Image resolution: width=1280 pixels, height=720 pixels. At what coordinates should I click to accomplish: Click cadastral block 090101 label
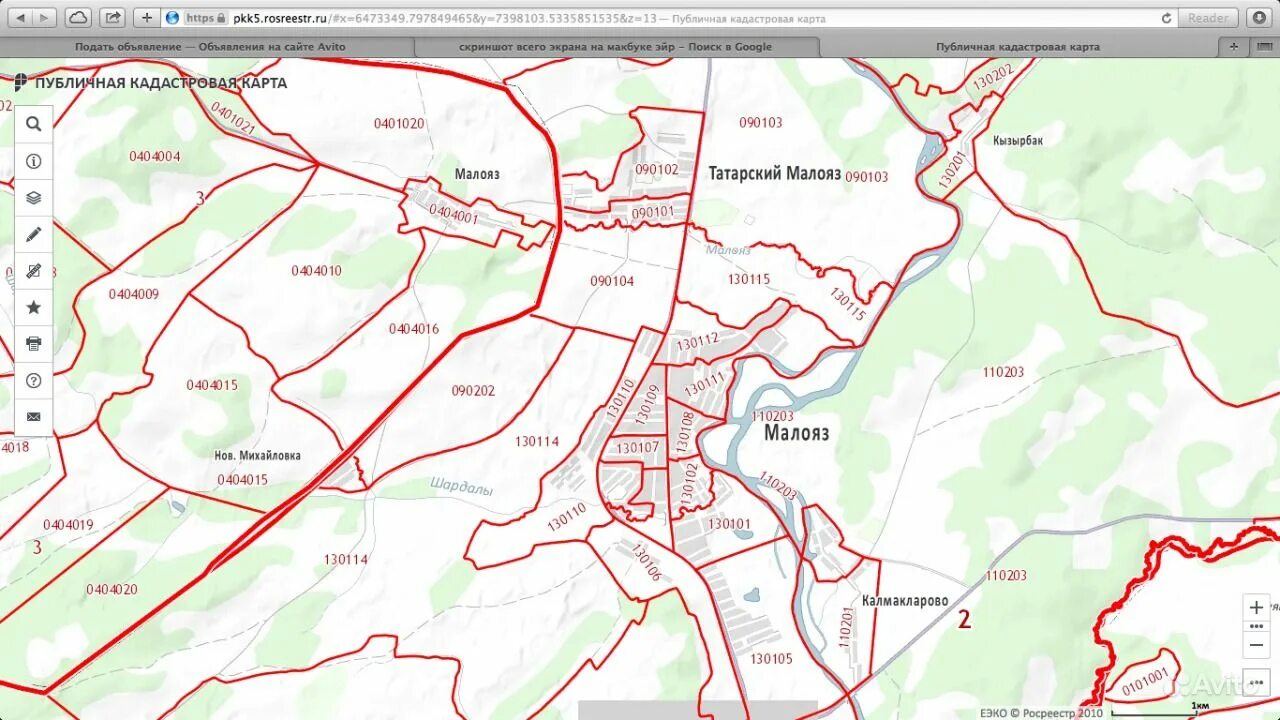point(653,212)
